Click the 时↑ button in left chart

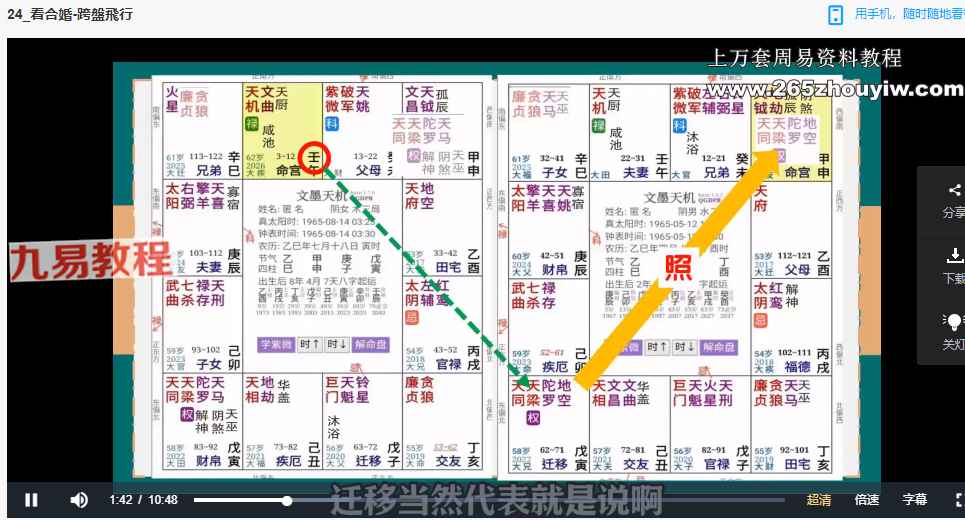(x=310, y=345)
